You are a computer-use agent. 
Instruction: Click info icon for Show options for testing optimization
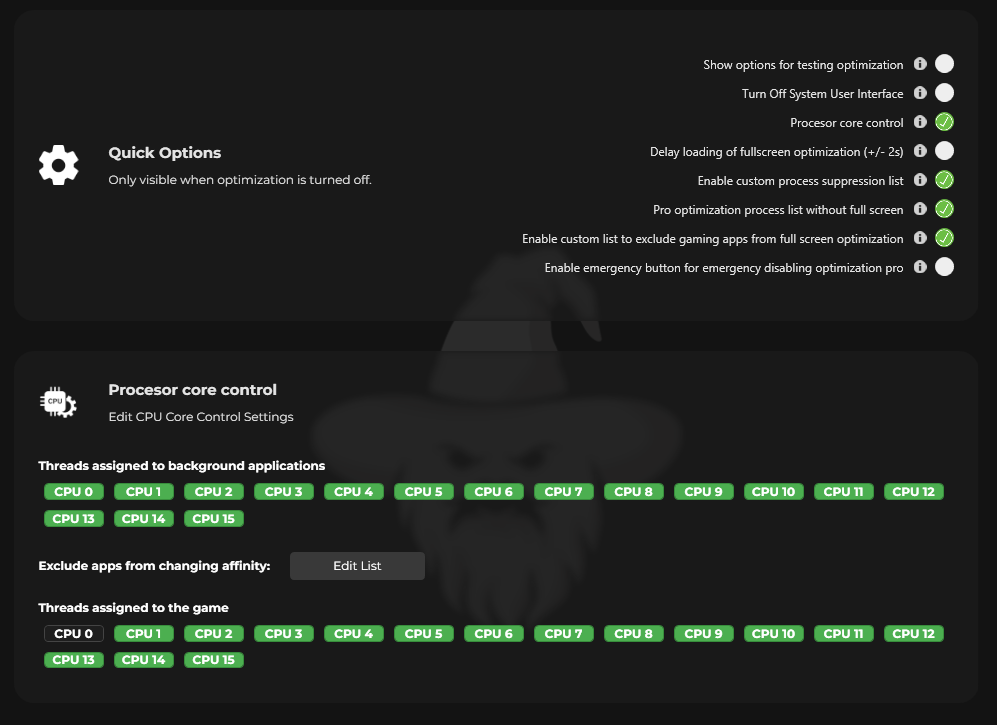click(x=920, y=63)
